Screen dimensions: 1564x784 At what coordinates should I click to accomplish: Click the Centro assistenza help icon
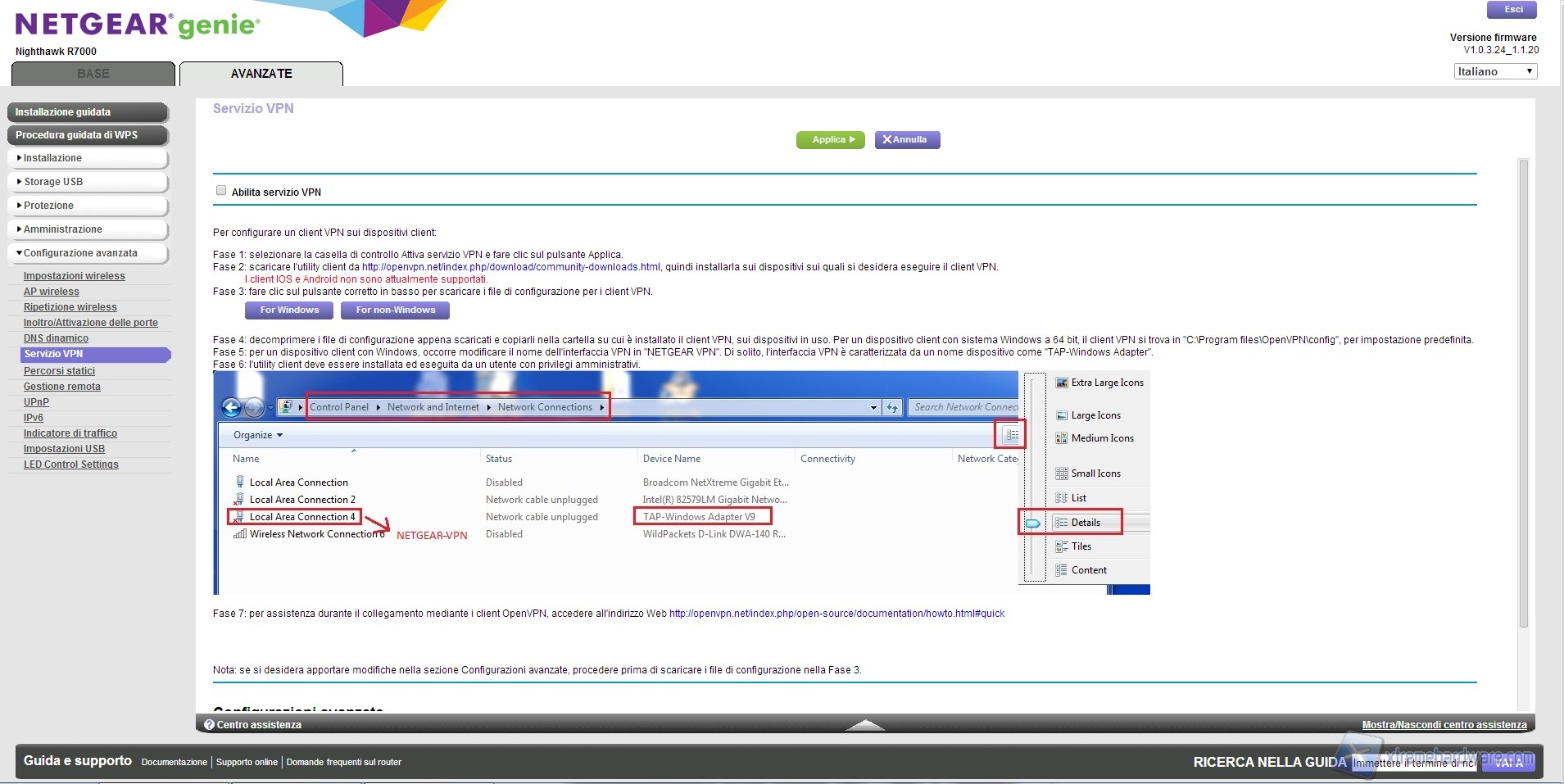coord(209,725)
